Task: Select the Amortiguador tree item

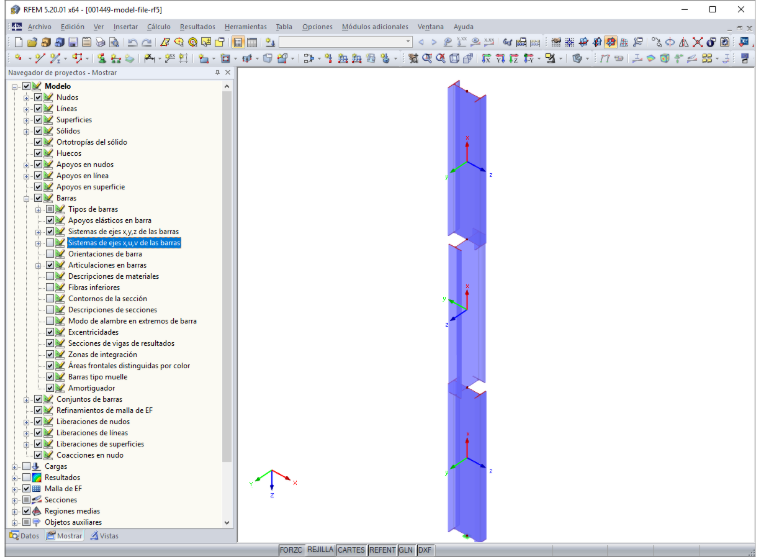Action: pos(92,388)
